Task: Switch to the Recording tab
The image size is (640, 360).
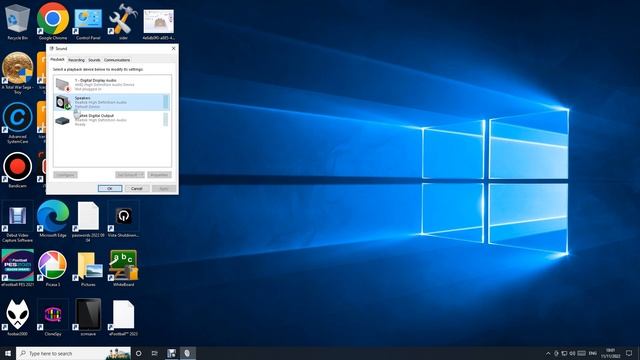Action: 76,60
